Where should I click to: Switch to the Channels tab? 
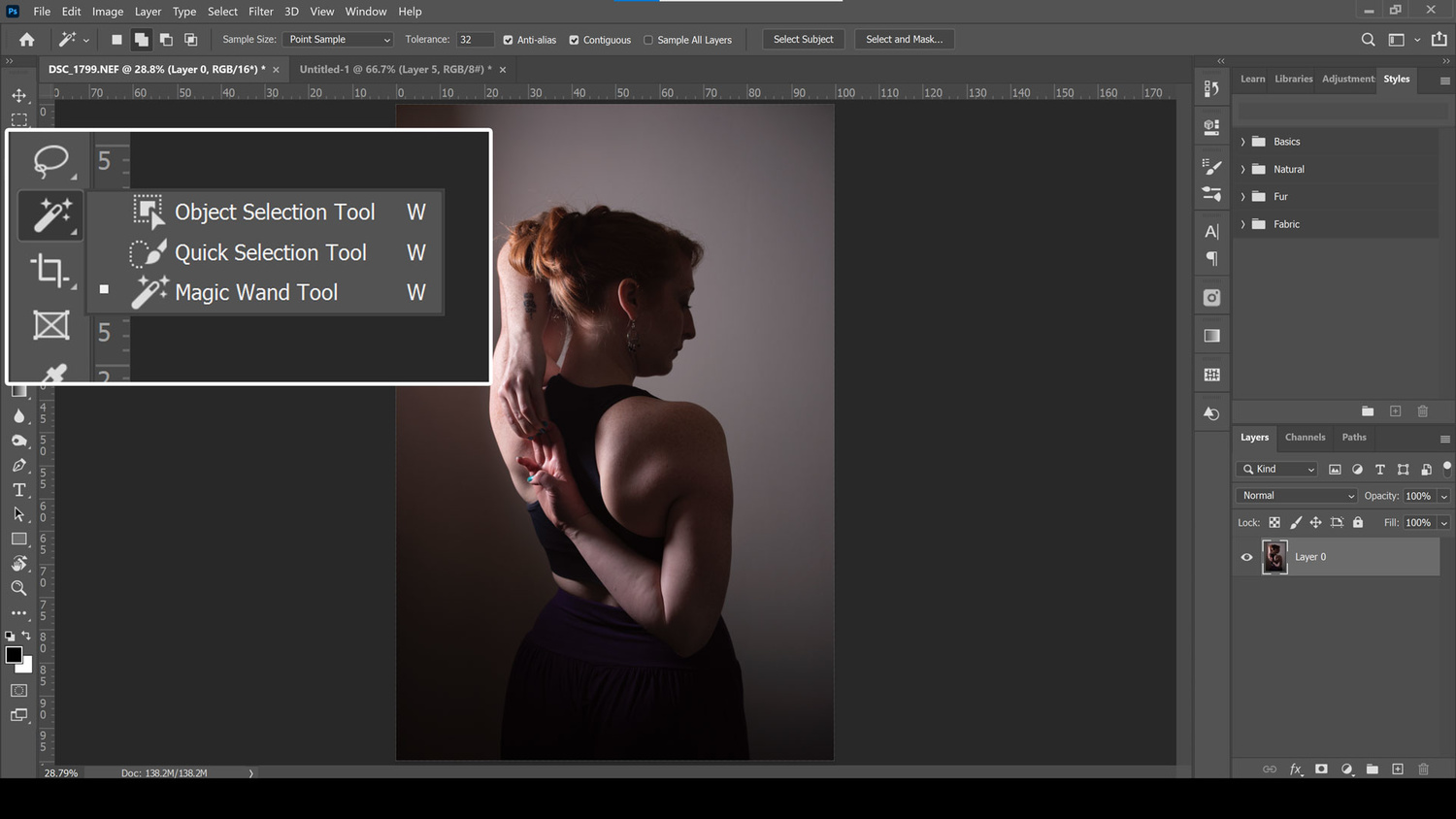(1305, 438)
